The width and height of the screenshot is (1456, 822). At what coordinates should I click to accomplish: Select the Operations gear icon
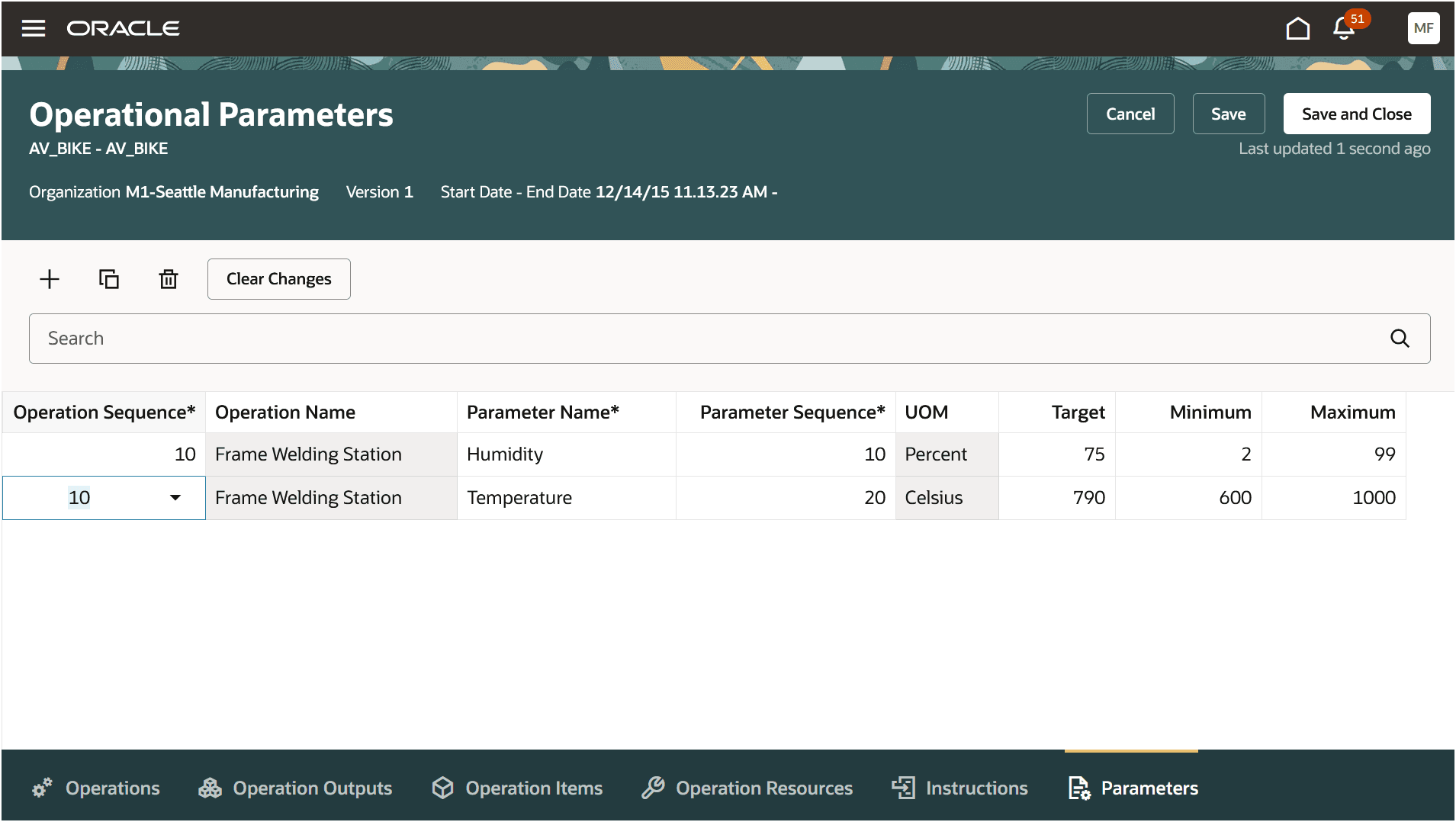[41, 788]
